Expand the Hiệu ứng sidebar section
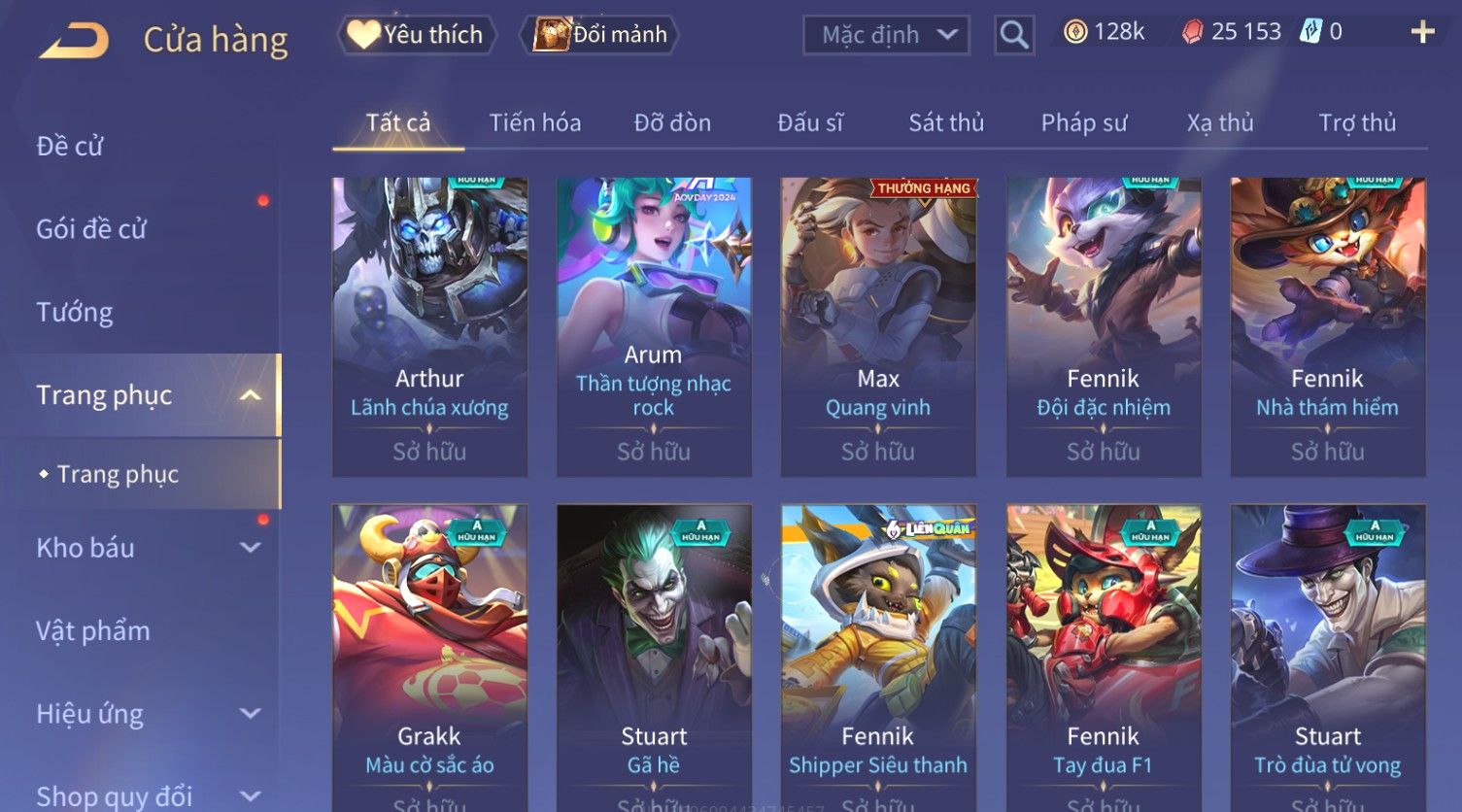Screen dimensions: 1462x812 click(250, 714)
